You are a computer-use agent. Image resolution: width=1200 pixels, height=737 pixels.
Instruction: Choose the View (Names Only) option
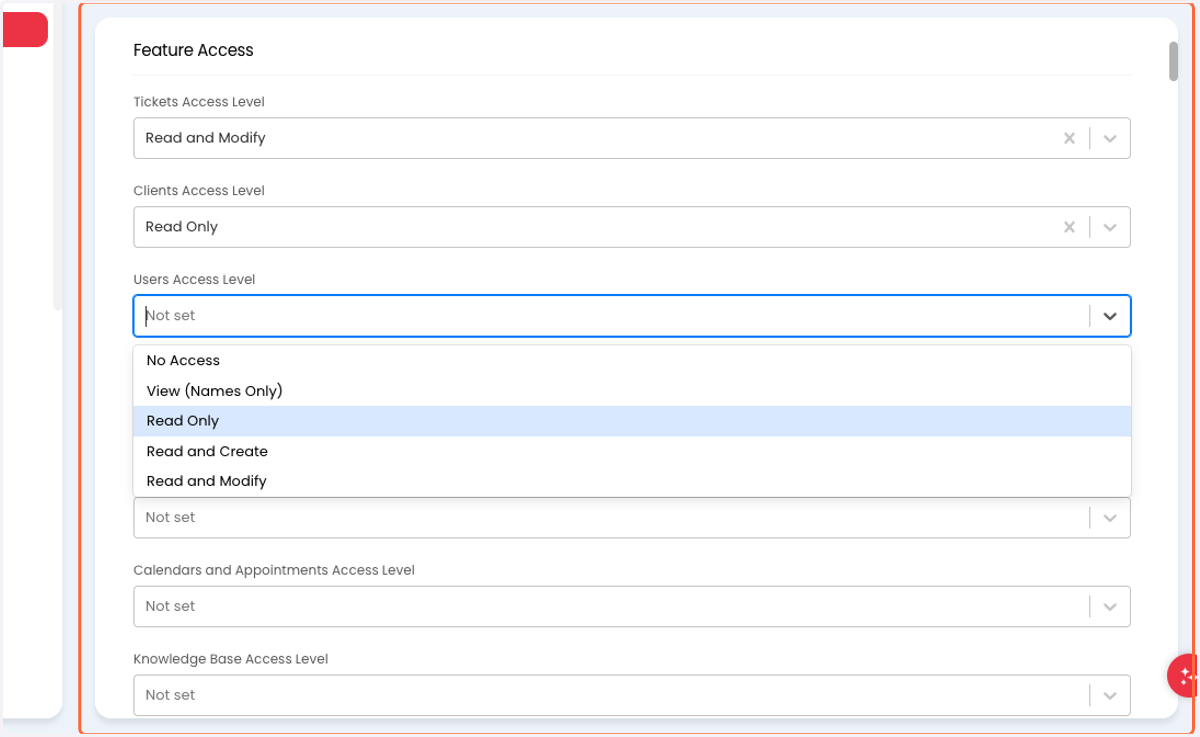tap(632, 391)
